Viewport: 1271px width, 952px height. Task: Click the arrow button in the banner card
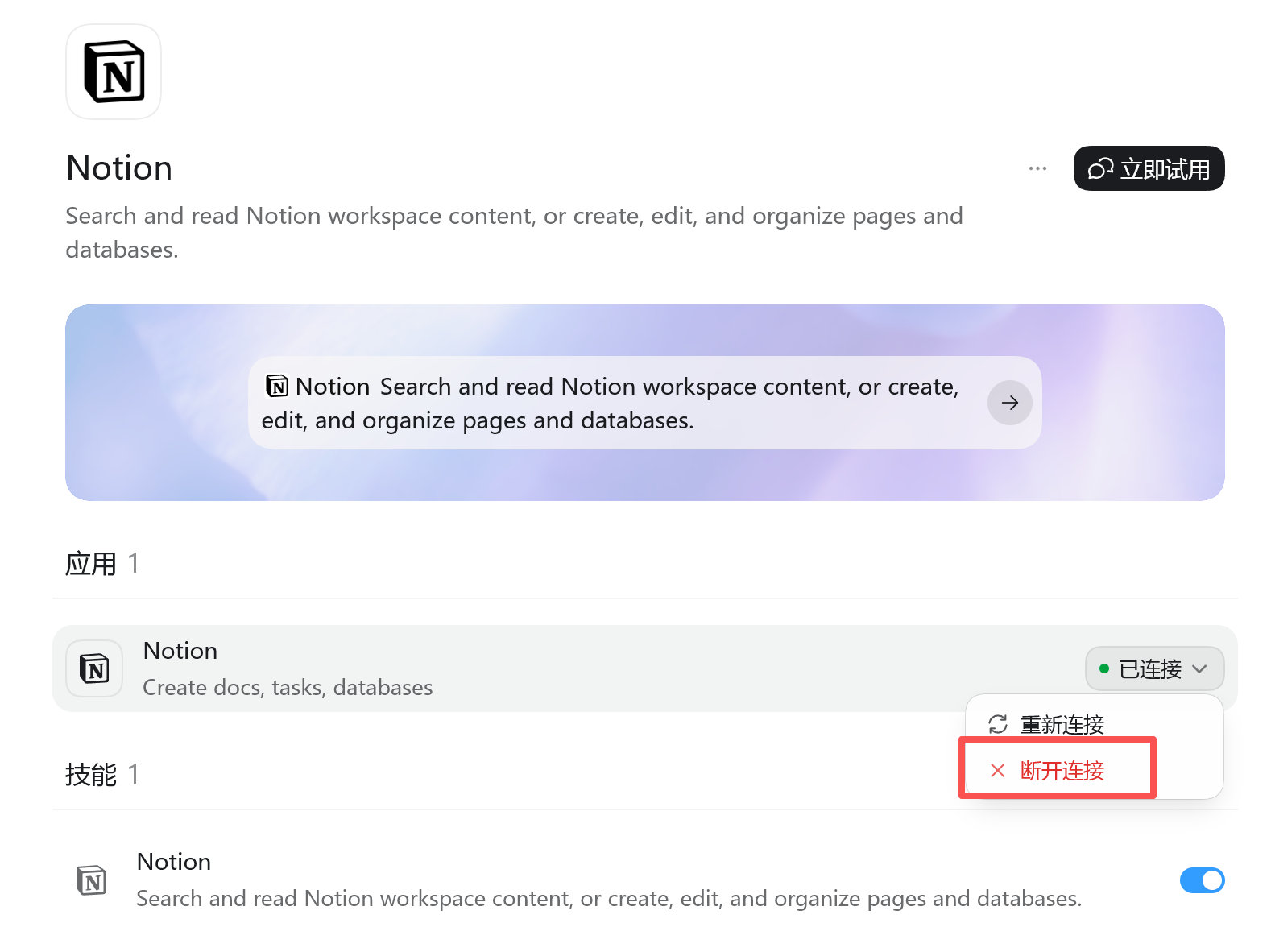tap(1009, 403)
